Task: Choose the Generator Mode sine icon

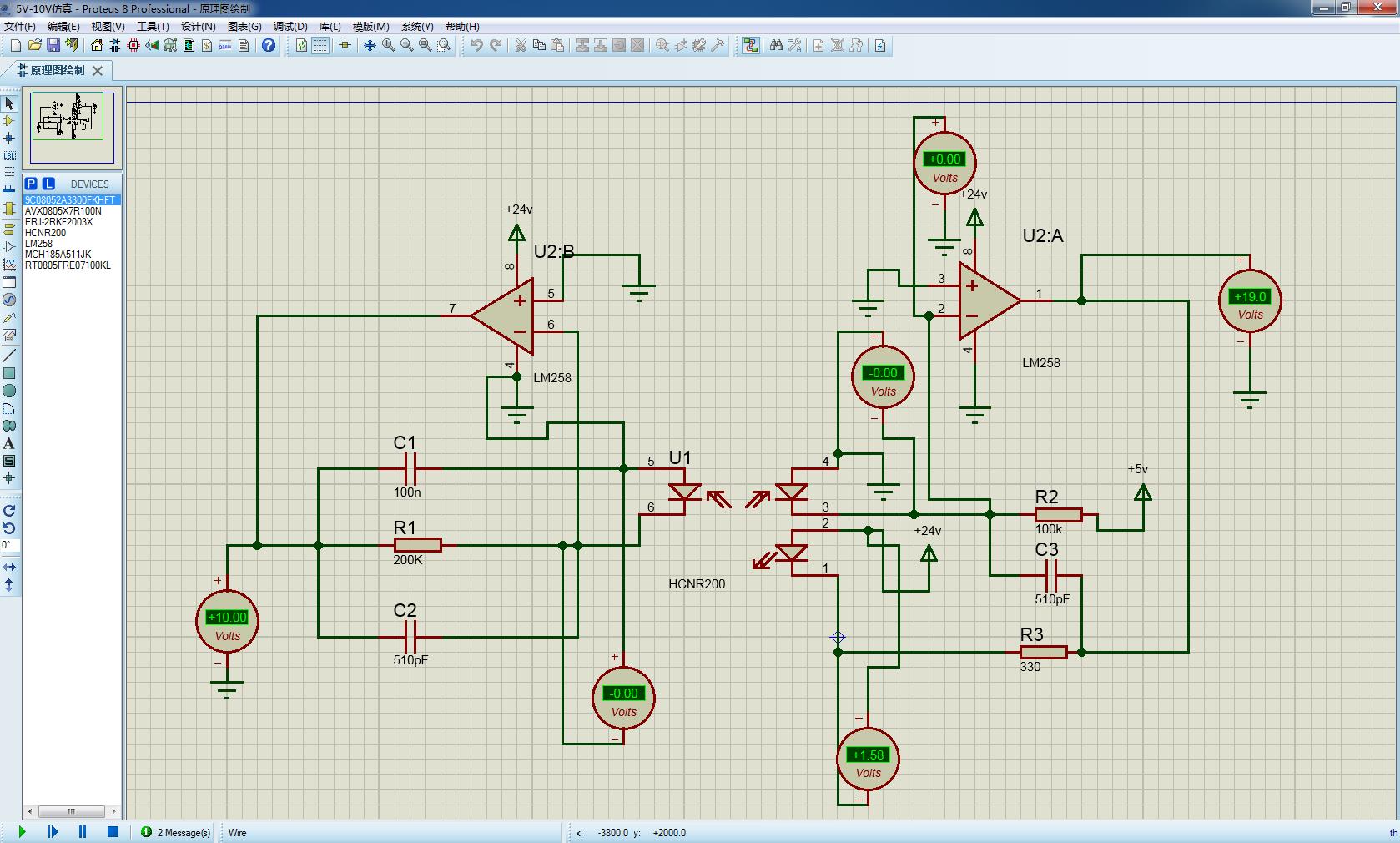Action: 9,300
